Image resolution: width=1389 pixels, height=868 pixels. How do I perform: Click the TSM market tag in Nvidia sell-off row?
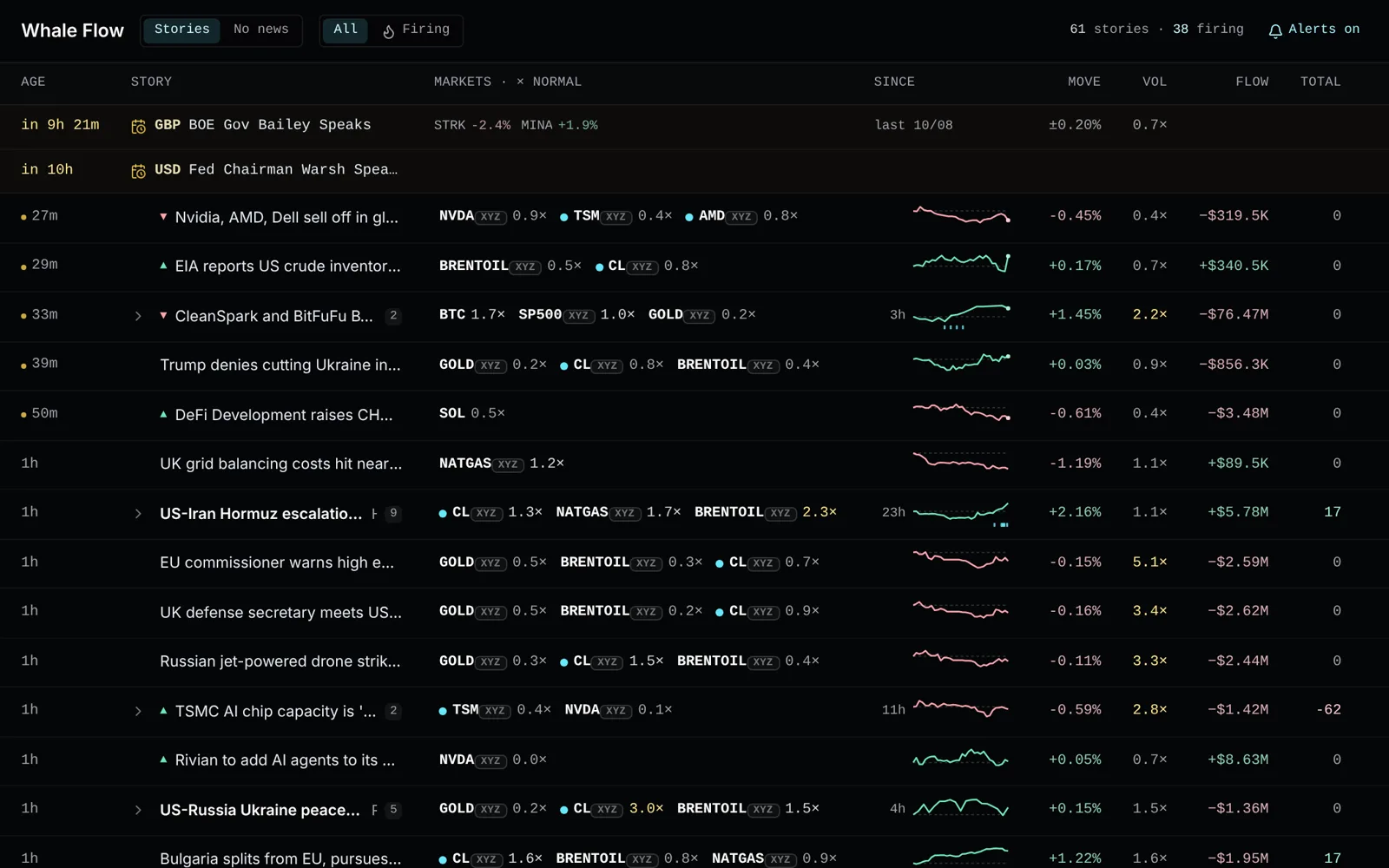(x=601, y=216)
